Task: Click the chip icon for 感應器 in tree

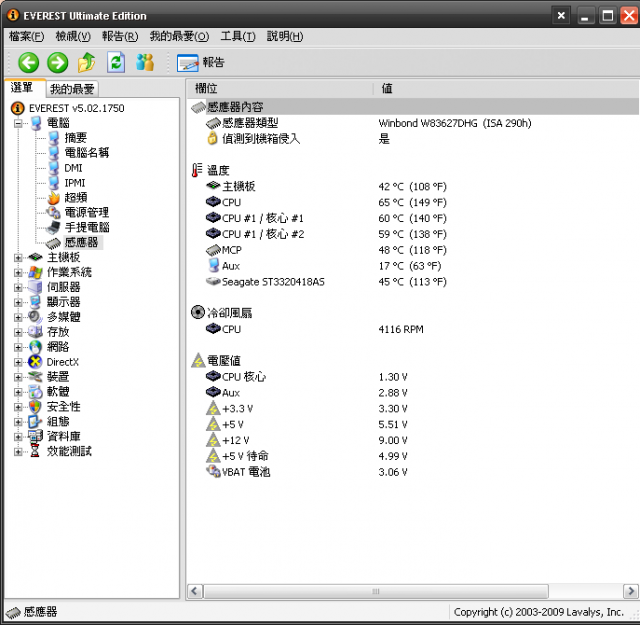Action: [53, 243]
